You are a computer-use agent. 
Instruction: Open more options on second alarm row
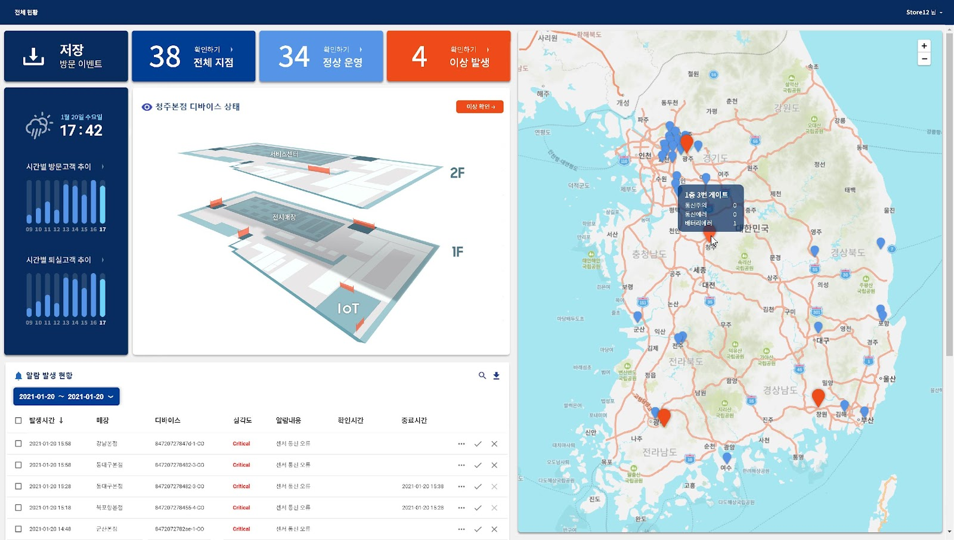pos(461,465)
